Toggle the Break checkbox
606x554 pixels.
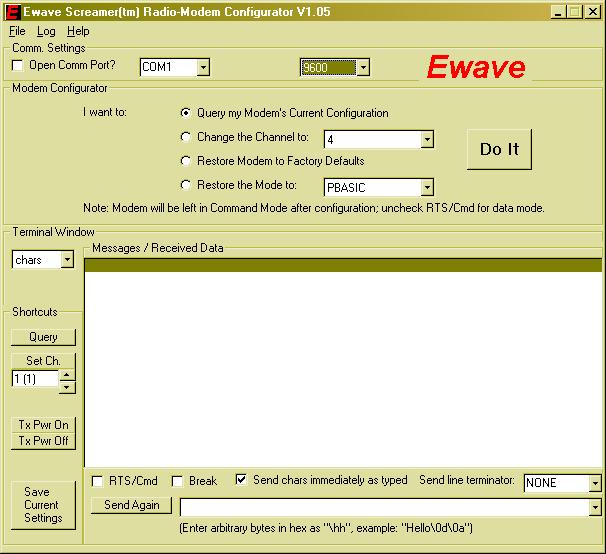[x=177, y=481]
